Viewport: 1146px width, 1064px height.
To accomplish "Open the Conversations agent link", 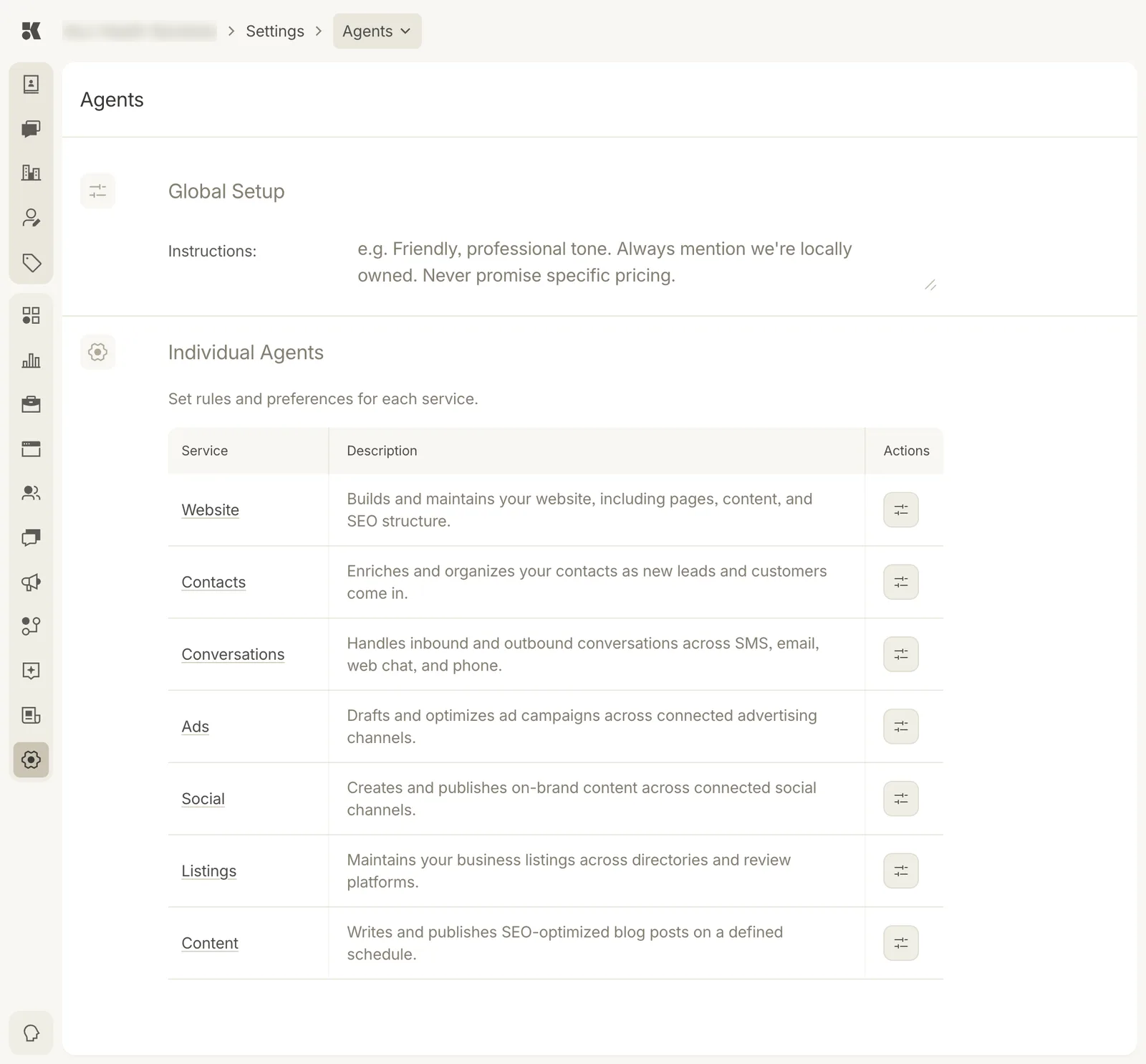I will [233, 654].
